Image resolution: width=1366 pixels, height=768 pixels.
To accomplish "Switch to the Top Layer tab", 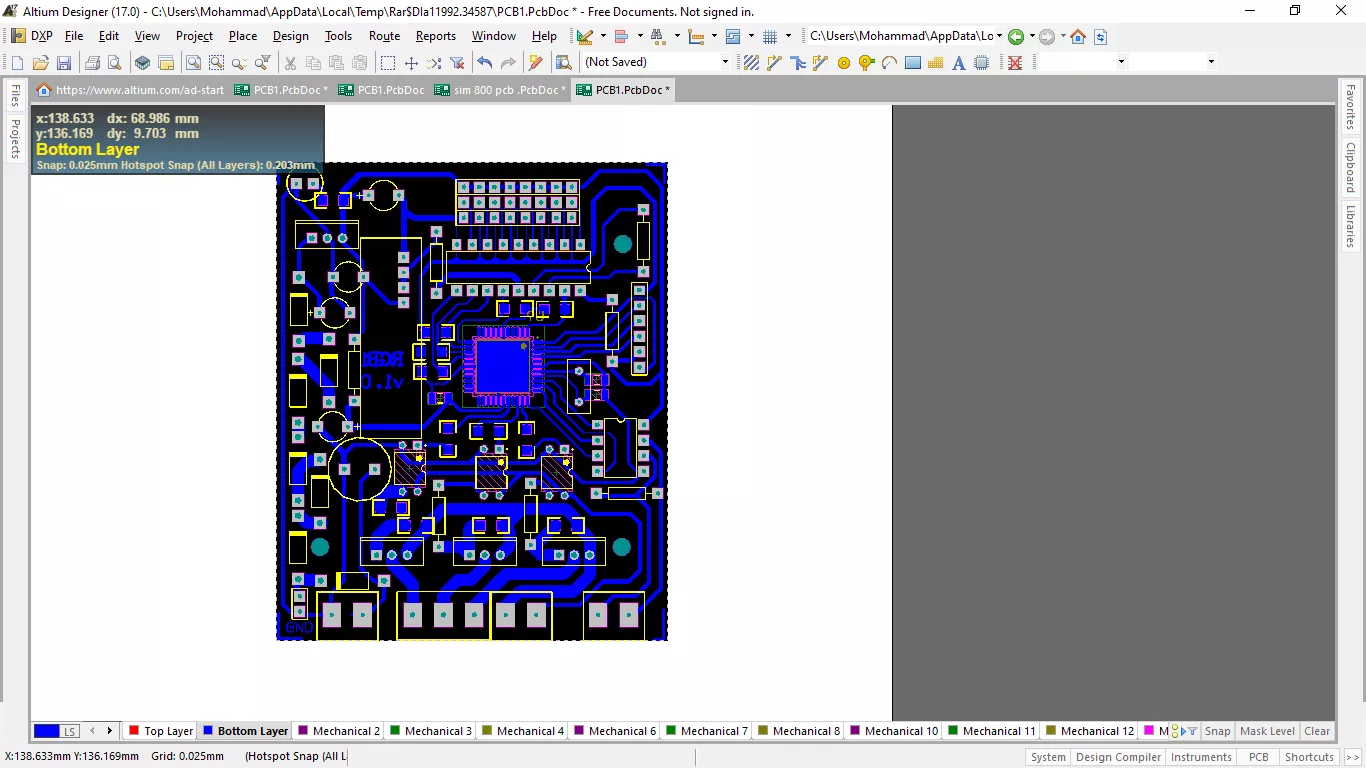I will [161, 731].
